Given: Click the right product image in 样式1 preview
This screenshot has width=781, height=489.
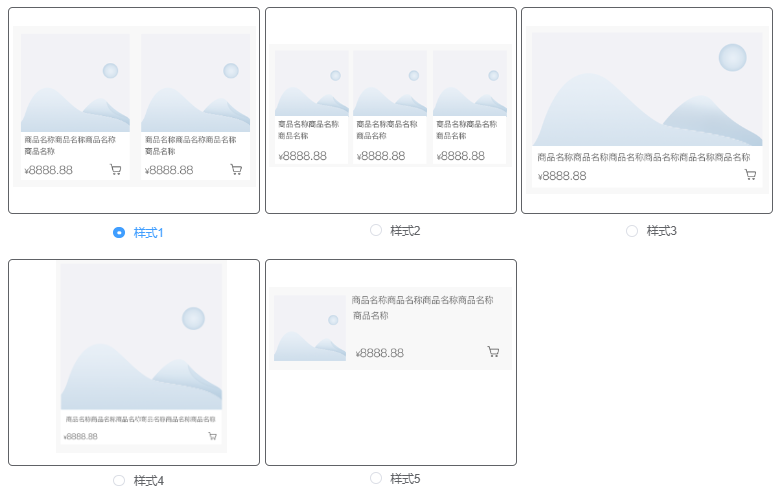Looking at the screenshot, I should (195, 83).
